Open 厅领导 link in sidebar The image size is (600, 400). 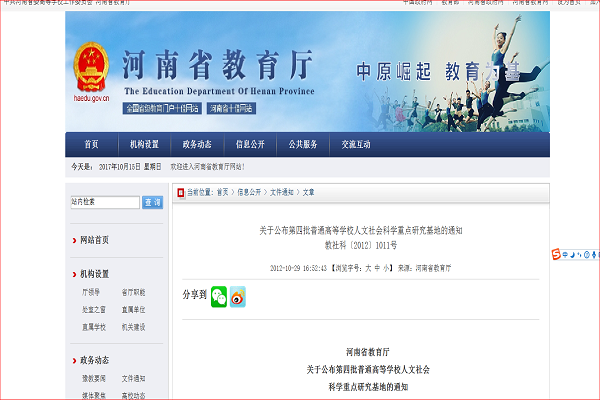coord(91,292)
